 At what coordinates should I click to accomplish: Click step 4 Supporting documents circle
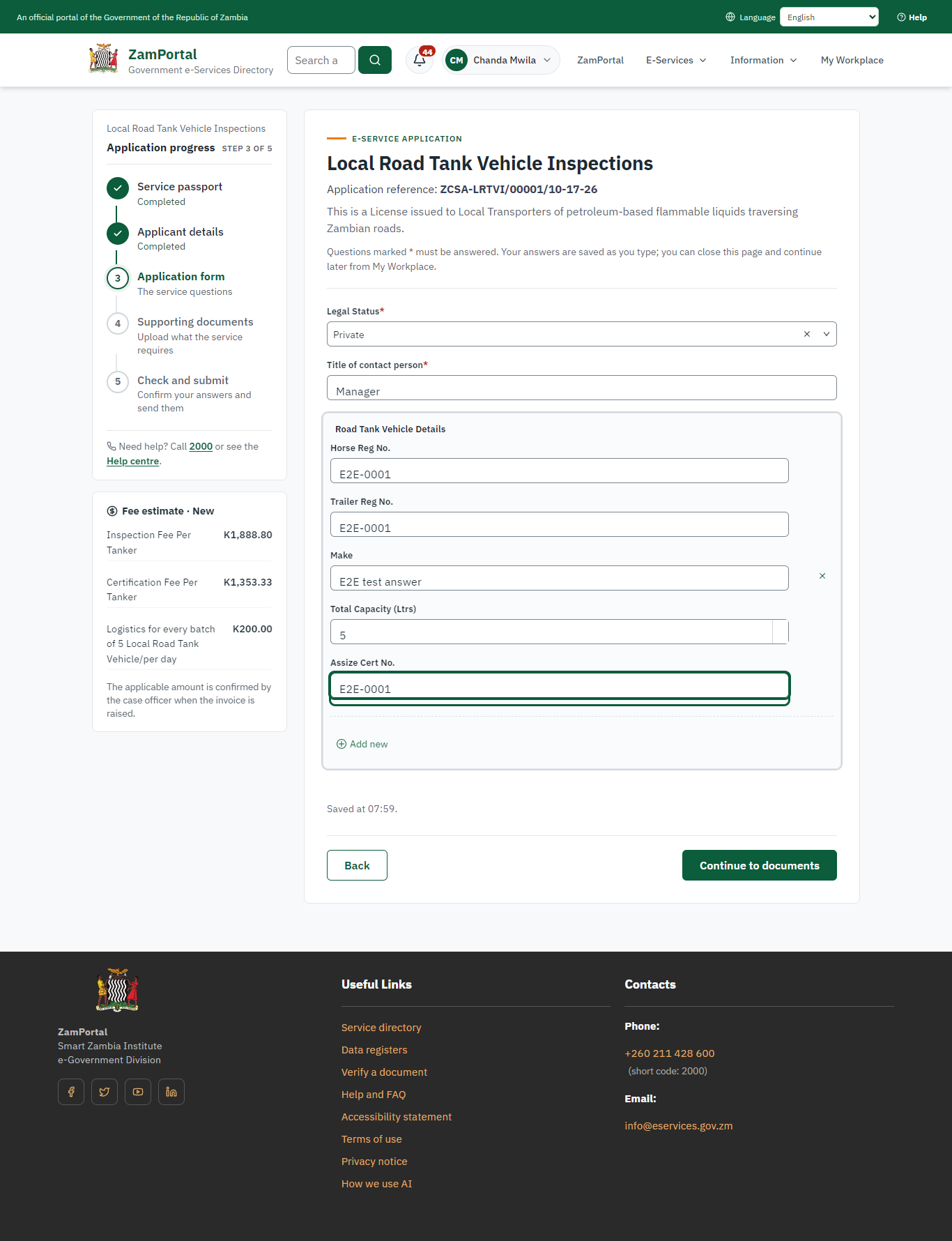tap(118, 323)
